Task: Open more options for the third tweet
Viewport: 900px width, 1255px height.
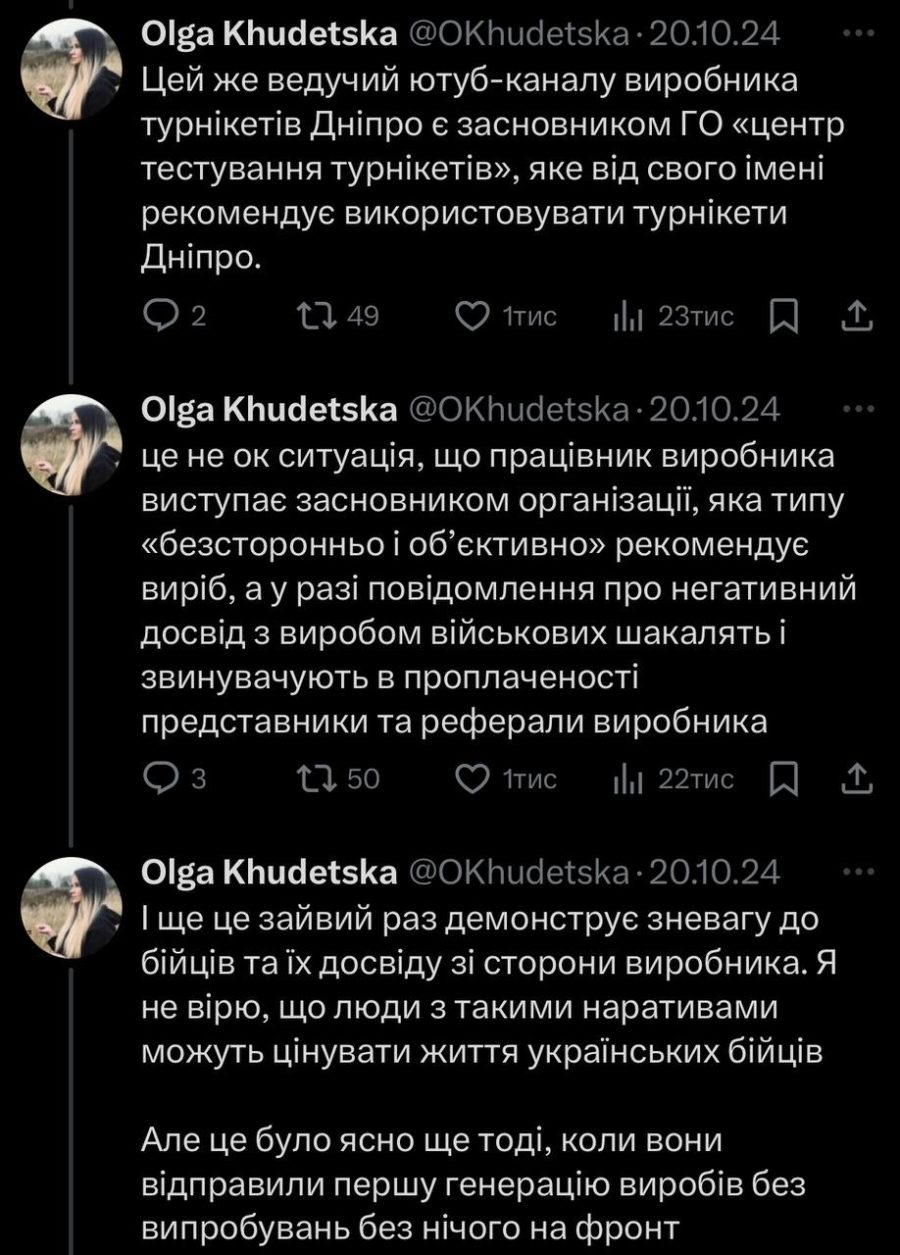Action: (858, 871)
